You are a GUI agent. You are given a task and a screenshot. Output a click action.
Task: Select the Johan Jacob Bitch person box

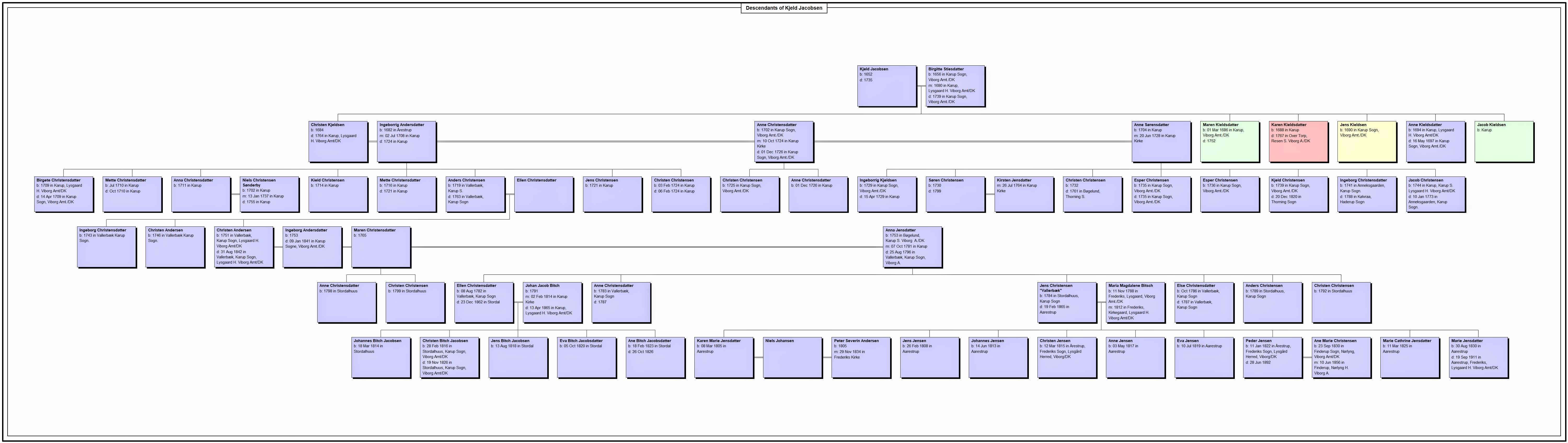[x=552, y=302]
